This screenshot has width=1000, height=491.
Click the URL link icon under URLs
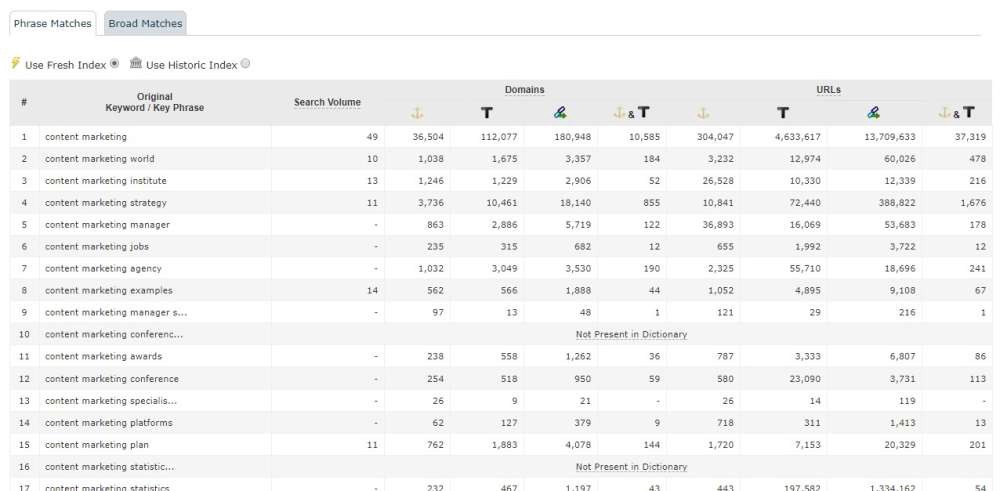tap(873, 113)
